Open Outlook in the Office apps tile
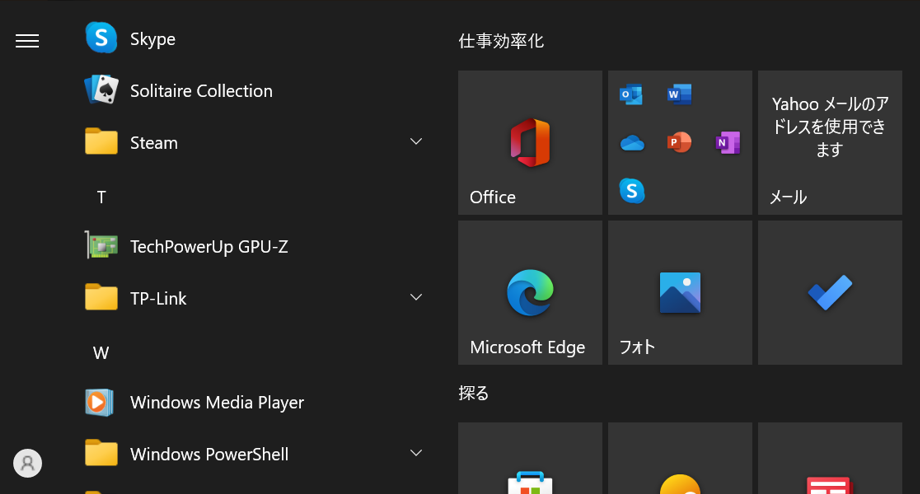Viewport: 920px width, 494px height. click(x=631, y=94)
